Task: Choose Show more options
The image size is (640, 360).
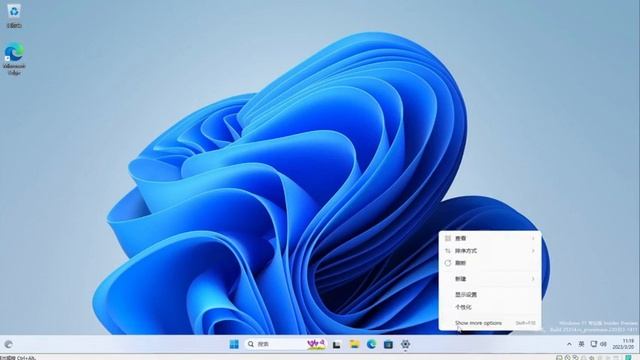Action: pyautogui.click(x=490, y=323)
